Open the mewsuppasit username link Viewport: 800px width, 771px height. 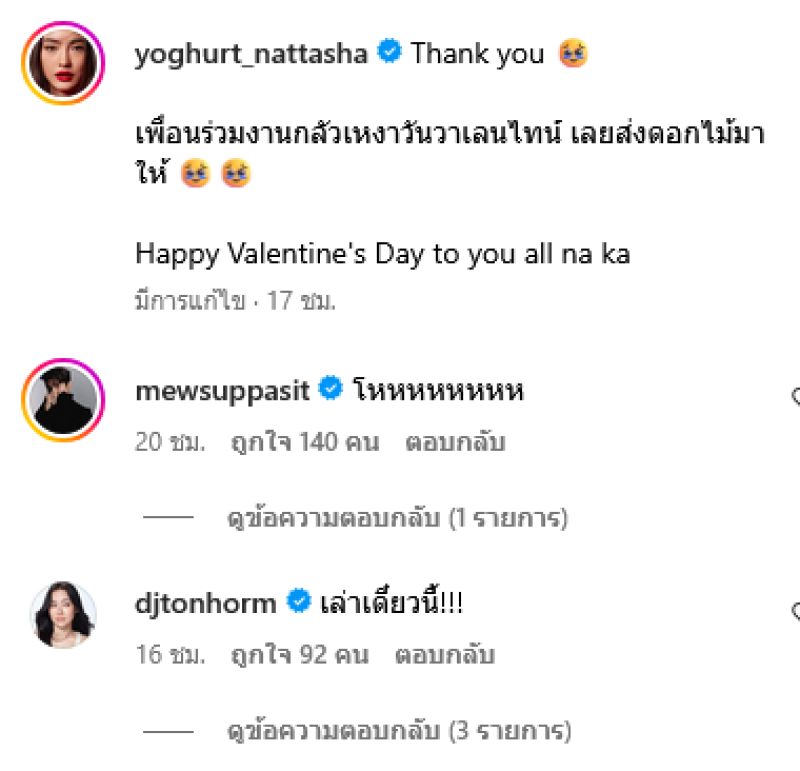(222, 391)
